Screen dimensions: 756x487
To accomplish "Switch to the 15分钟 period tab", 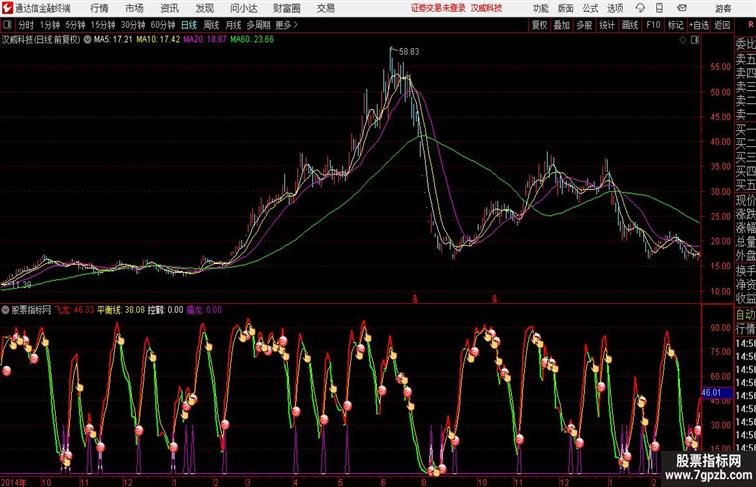I will (103, 25).
